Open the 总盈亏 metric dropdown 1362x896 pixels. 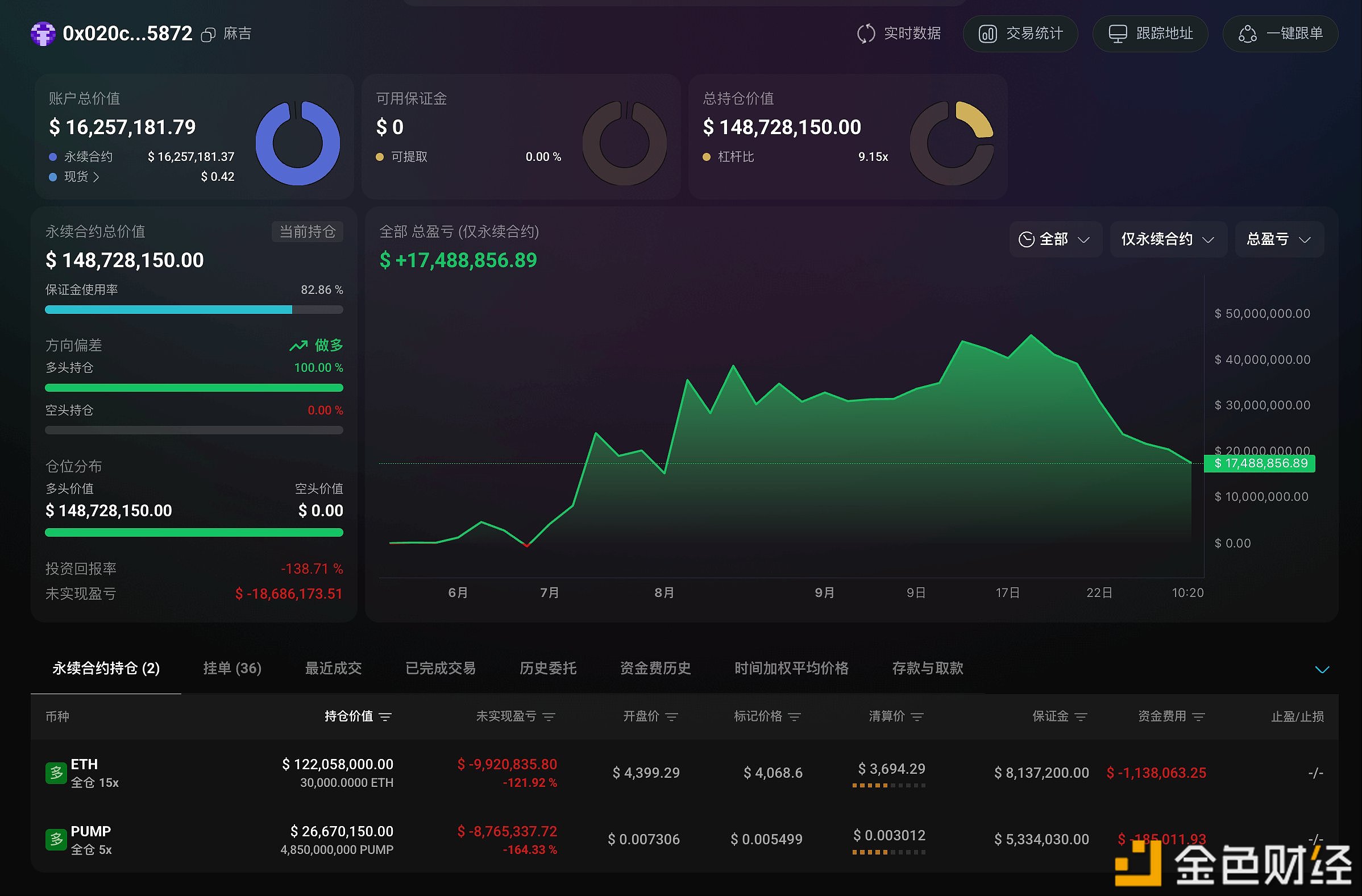[x=1279, y=239]
